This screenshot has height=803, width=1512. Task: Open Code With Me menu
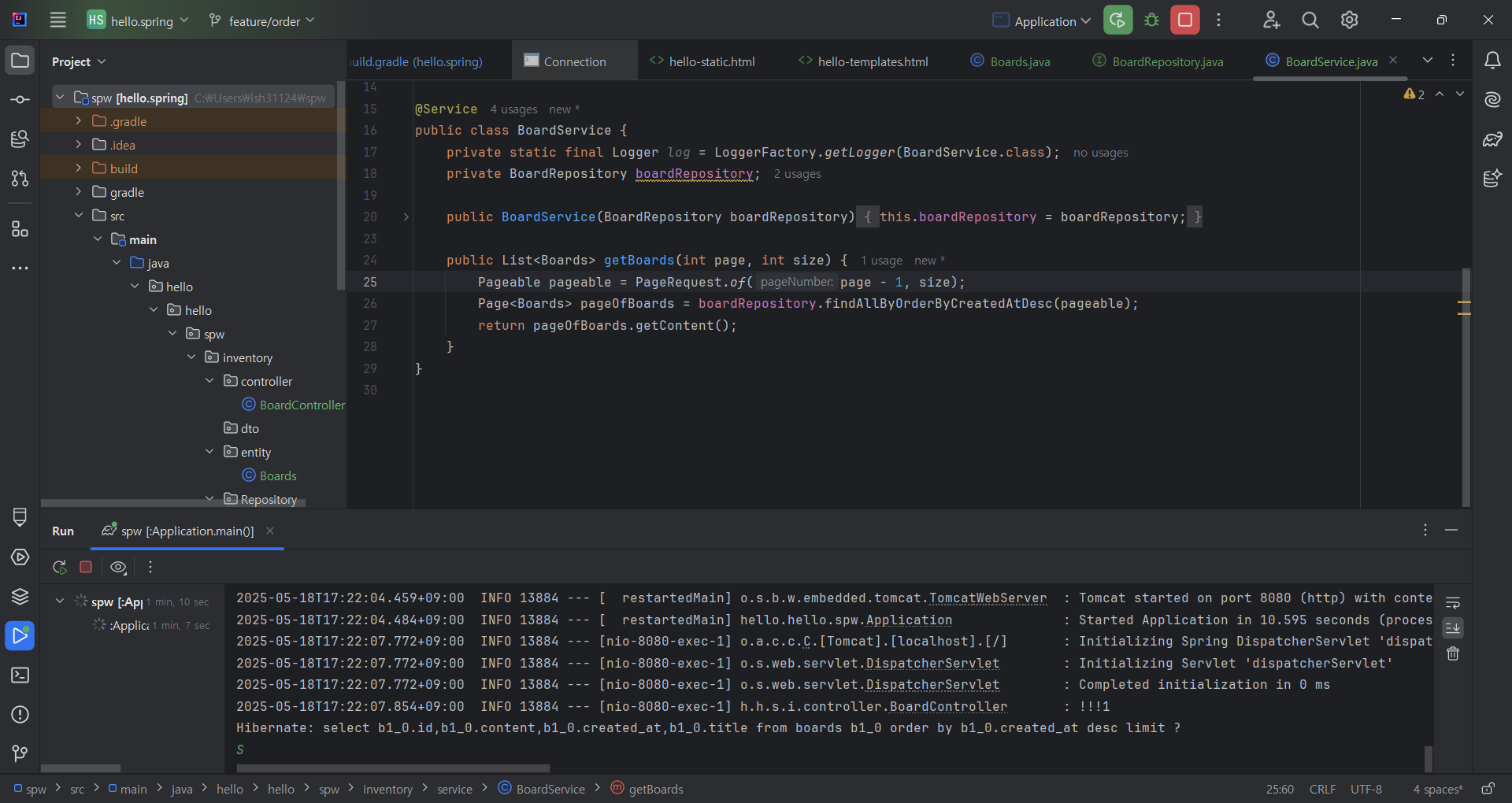tap(1271, 20)
